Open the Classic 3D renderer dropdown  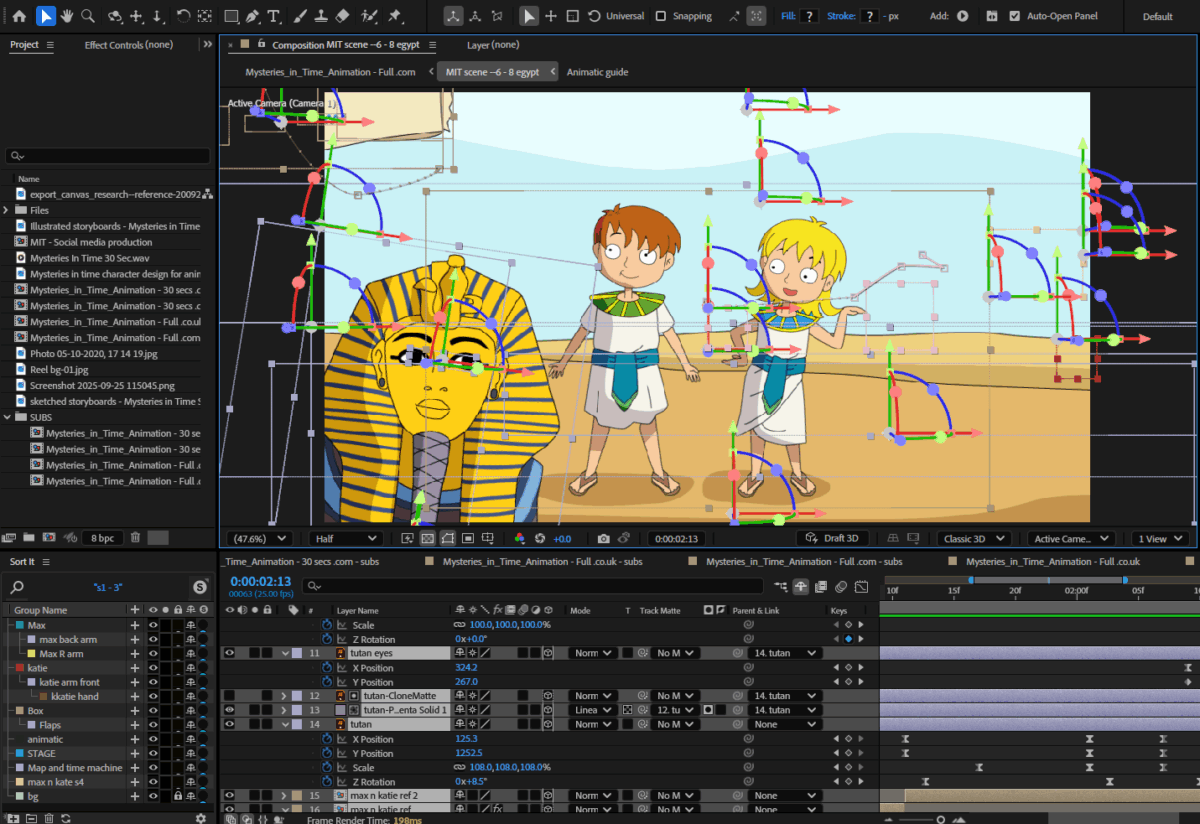pyautogui.click(x=972, y=539)
